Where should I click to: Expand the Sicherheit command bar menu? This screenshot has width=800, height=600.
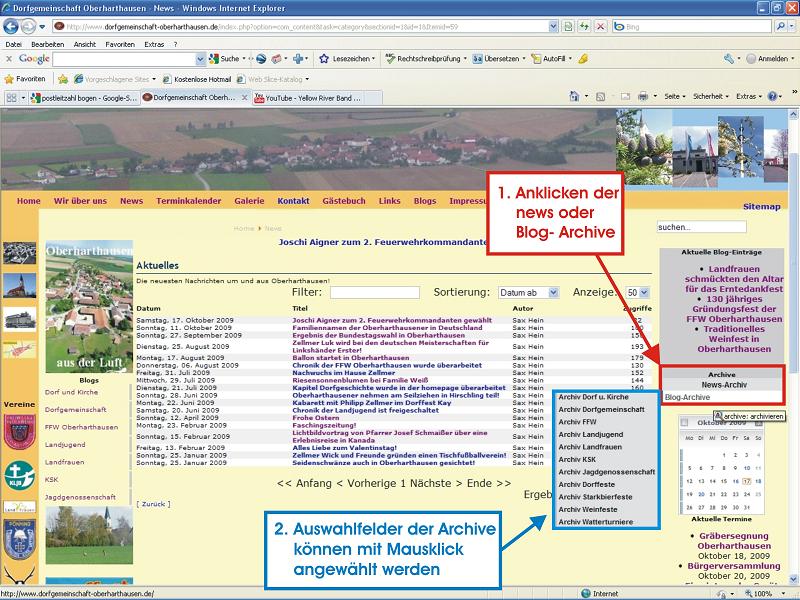click(711, 96)
